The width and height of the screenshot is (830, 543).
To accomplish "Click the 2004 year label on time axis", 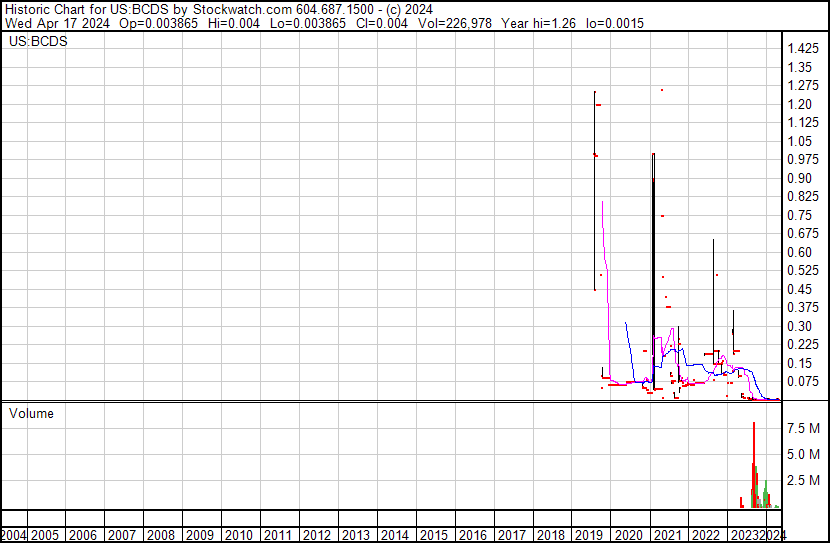I will (14, 535).
